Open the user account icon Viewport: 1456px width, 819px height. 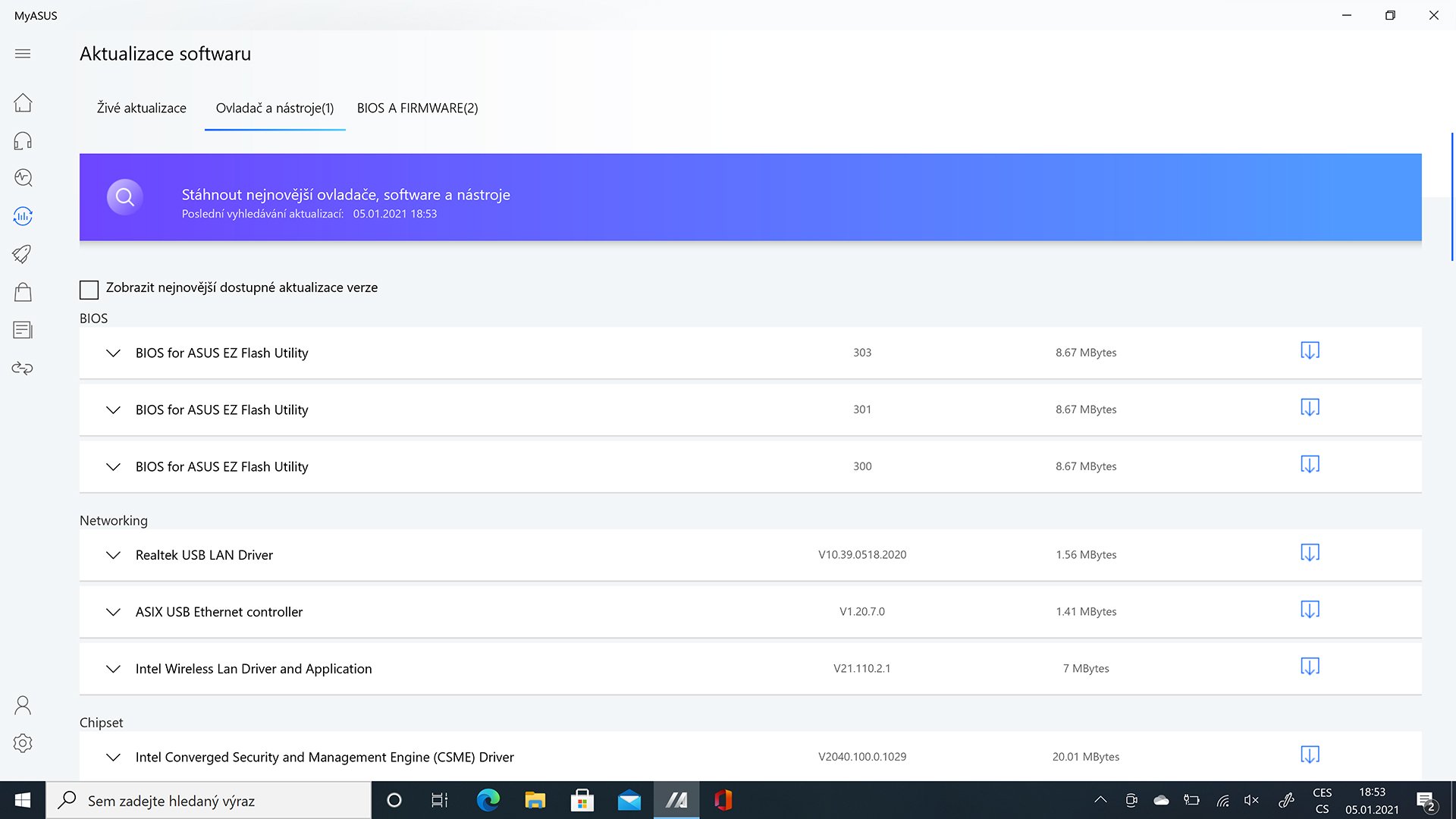click(x=23, y=705)
